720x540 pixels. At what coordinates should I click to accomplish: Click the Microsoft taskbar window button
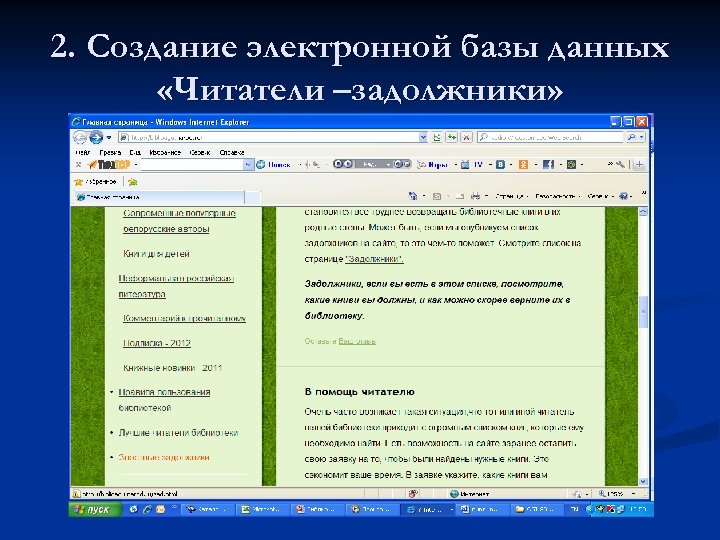(x=264, y=509)
